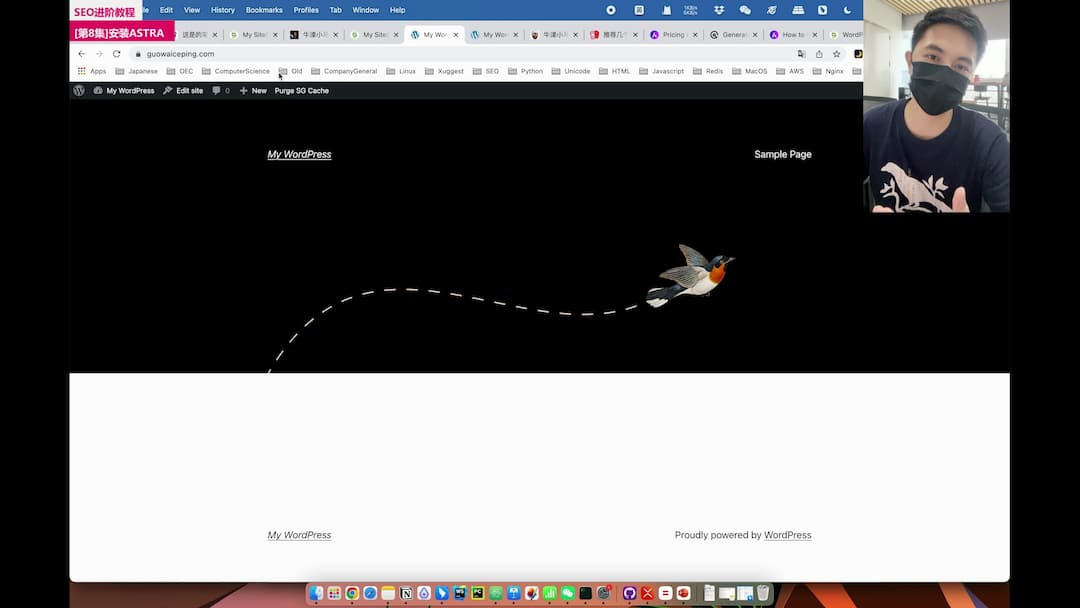Click Purge SG Cache in admin bar
Screen dimensions: 1080x608
click(301, 90)
